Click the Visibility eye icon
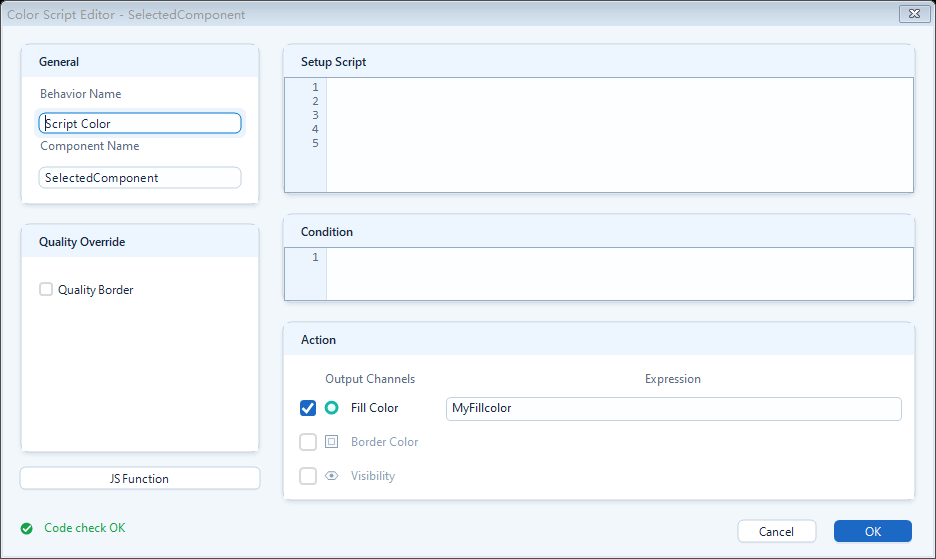The width and height of the screenshot is (936, 559). [331, 476]
